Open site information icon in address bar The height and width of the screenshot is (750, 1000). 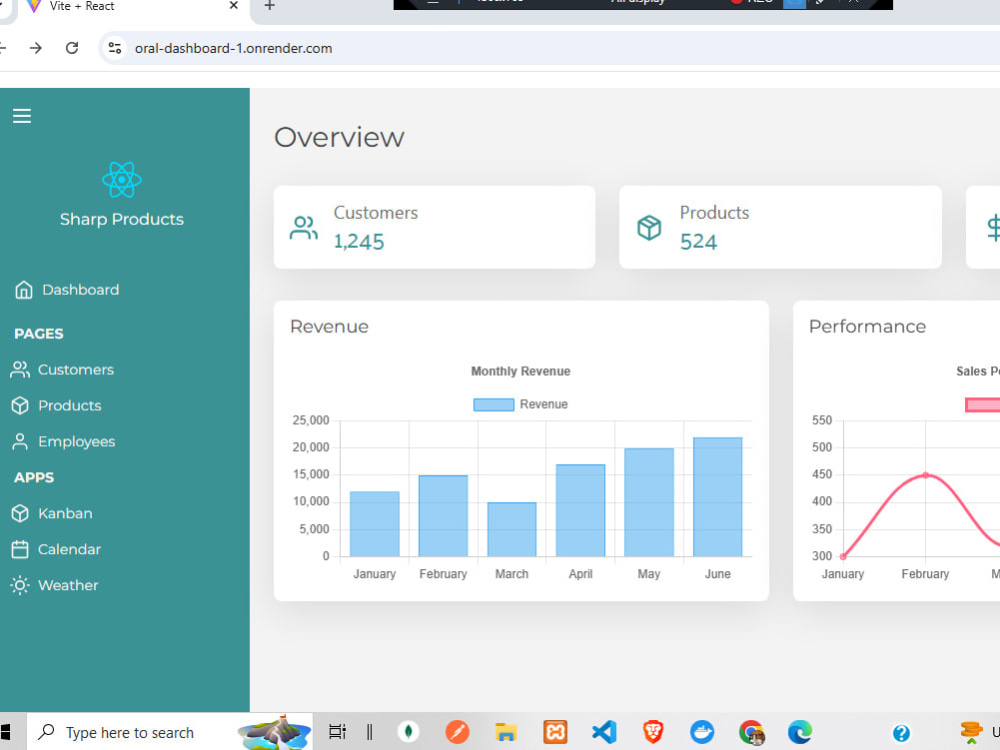click(x=115, y=48)
